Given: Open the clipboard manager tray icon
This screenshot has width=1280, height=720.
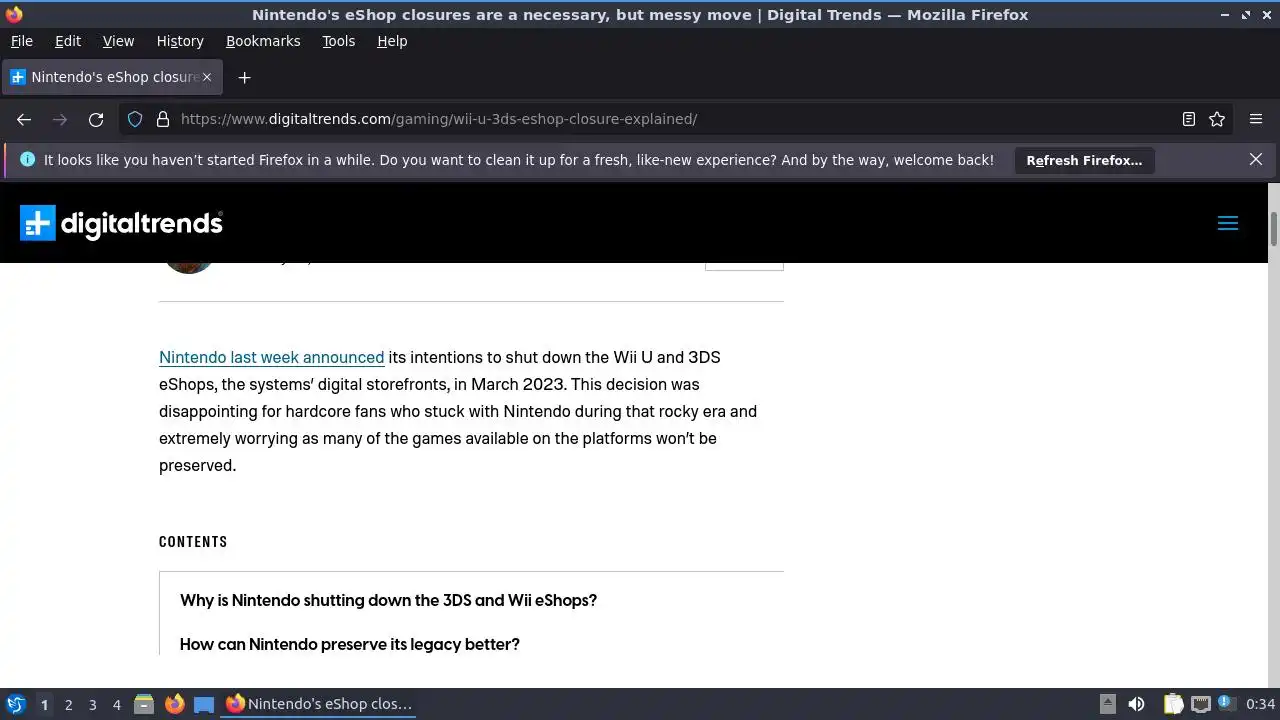Looking at the screenshot, I should pos(1173,704).
